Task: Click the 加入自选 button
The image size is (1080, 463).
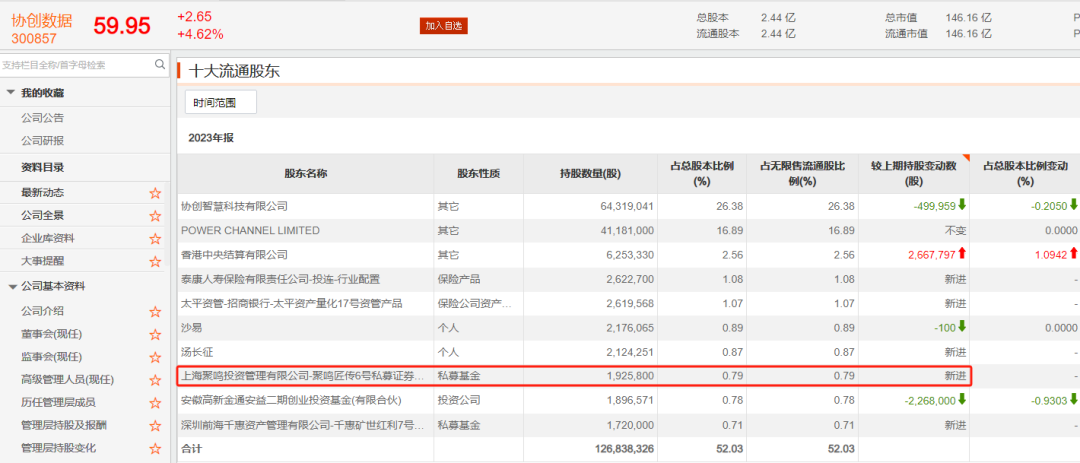Action: click(444, 25)
